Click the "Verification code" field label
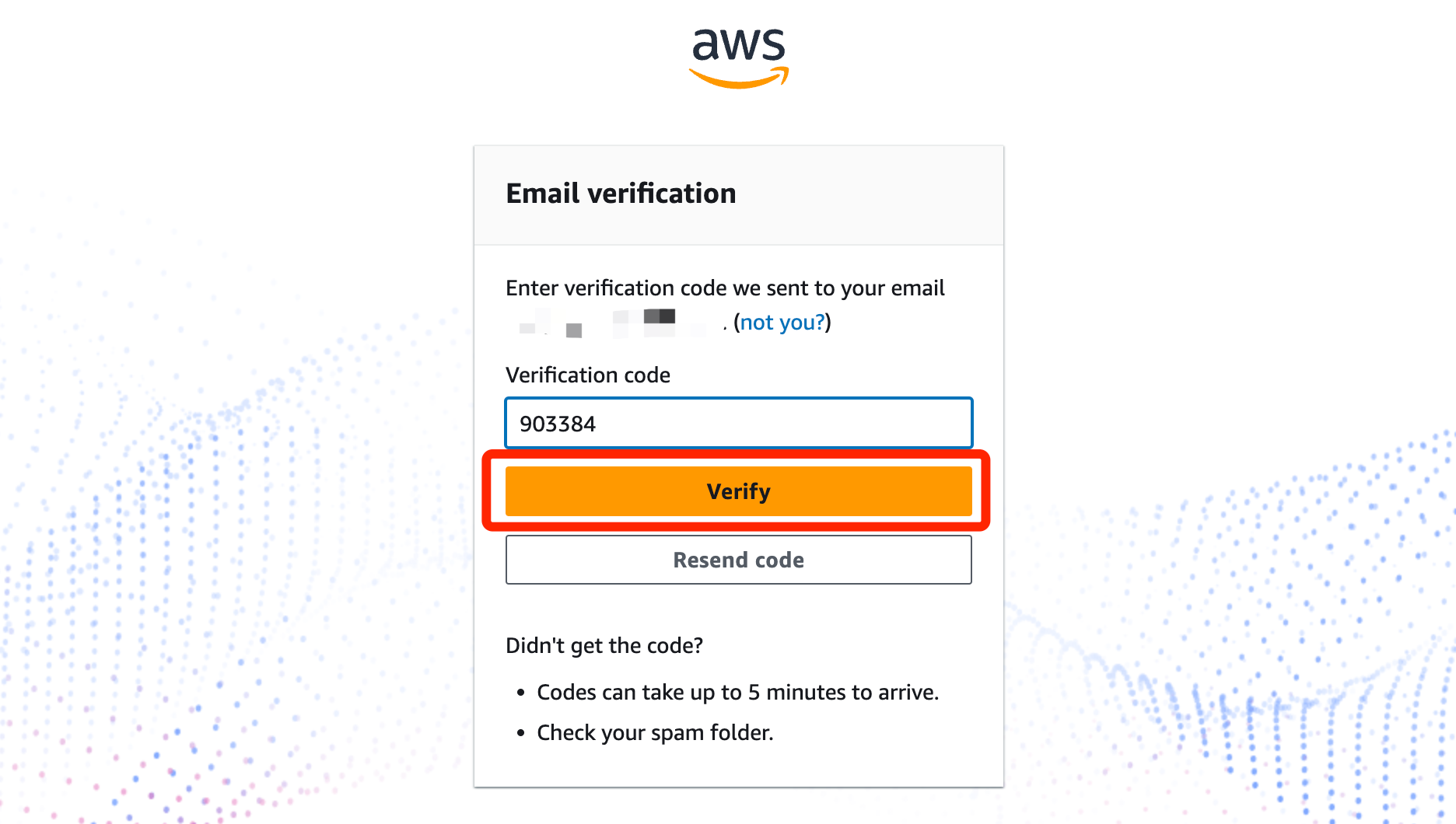1456x824 pixels. pyautogui.click(x=588, y=375)
